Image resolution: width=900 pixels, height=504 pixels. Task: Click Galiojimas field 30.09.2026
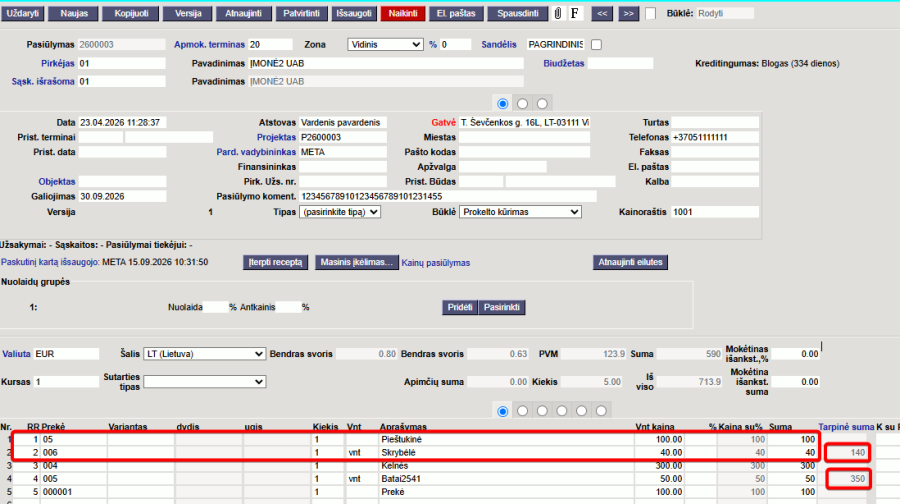(x=122, y=196)
